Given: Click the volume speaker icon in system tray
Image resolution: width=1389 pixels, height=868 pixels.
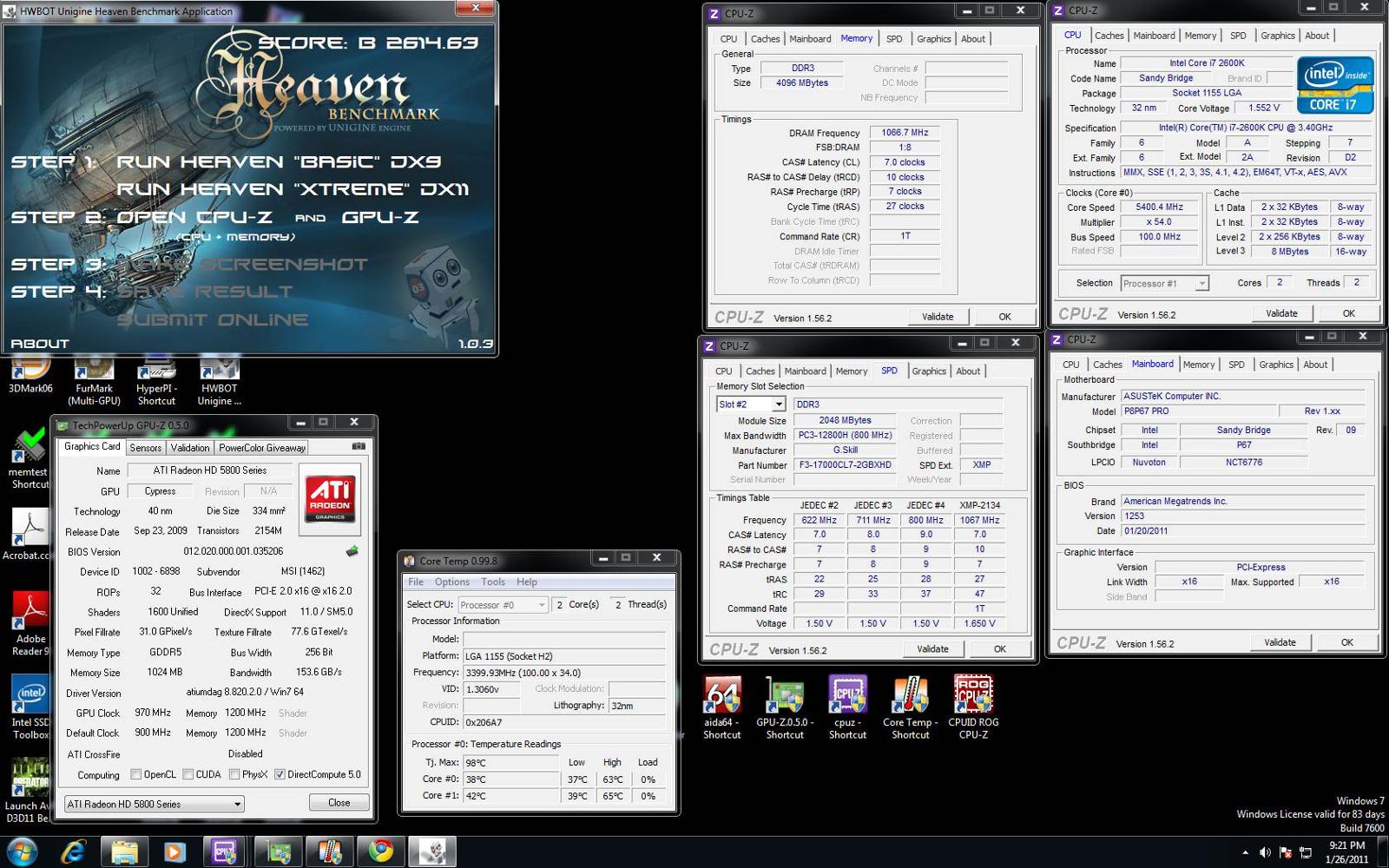Looking at the screenshot, I should click(x=1265, y=852).
